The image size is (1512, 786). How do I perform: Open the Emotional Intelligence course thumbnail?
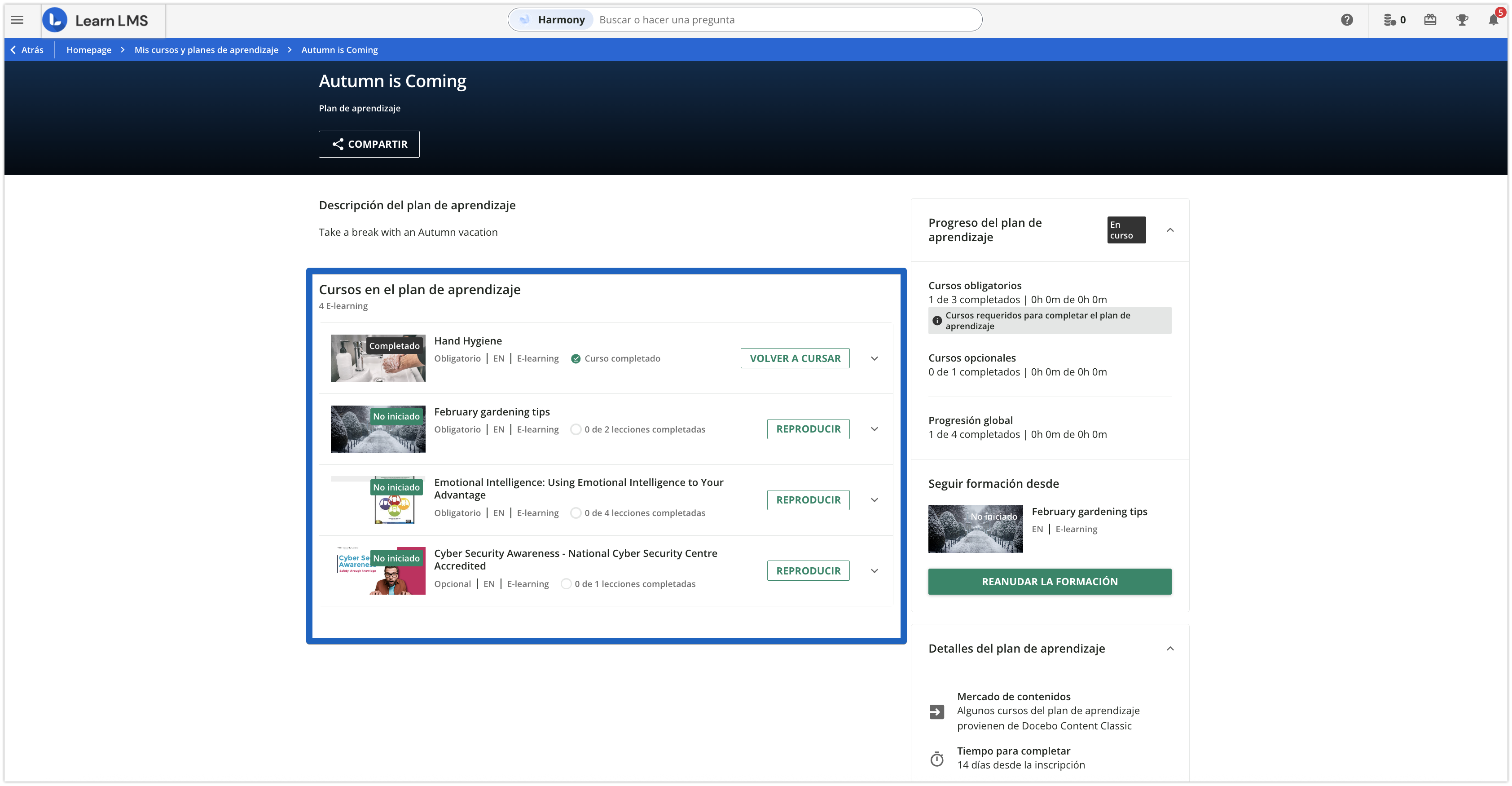378,500
